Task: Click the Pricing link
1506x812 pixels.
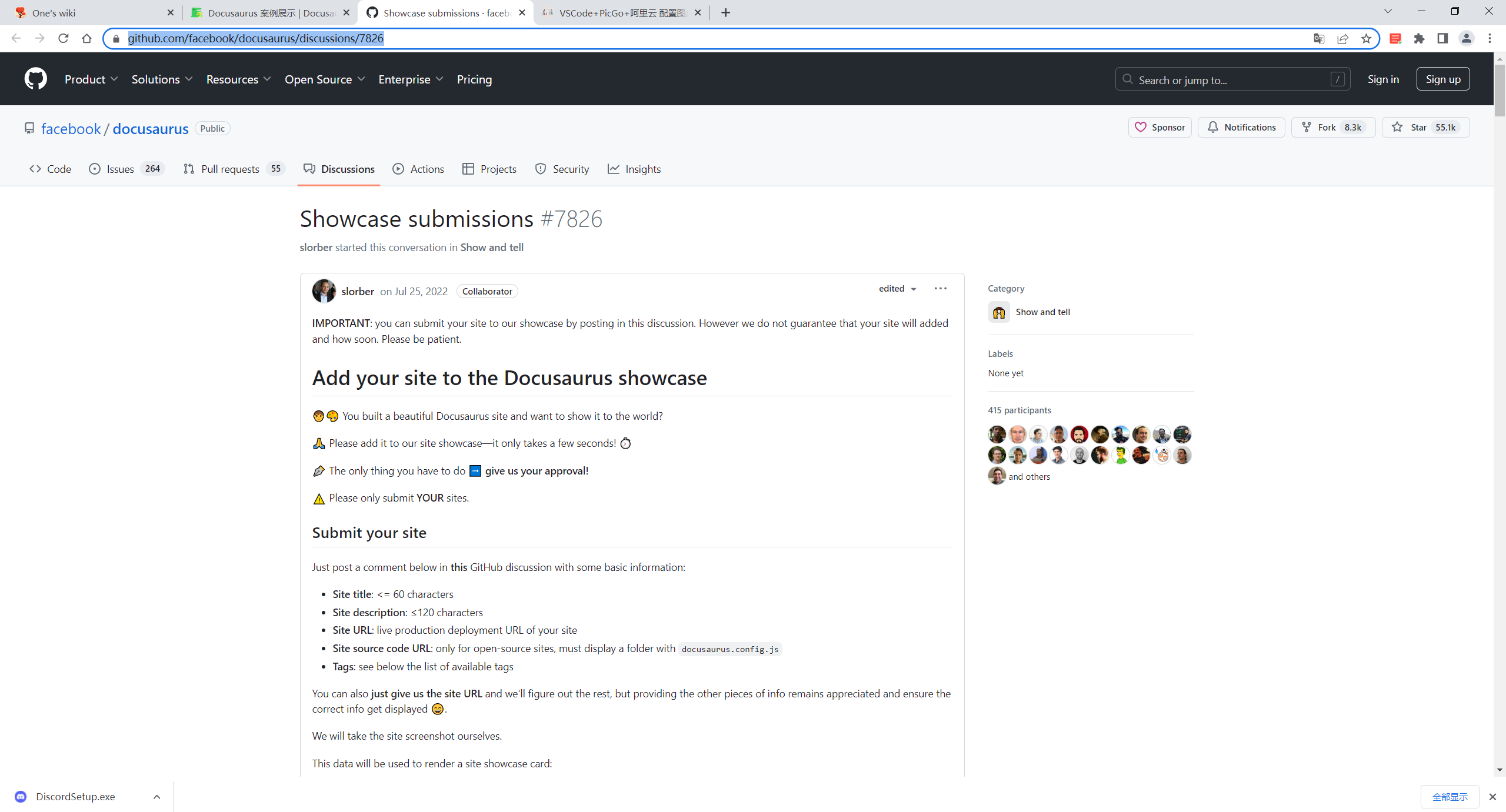Action: click(474, 79)
